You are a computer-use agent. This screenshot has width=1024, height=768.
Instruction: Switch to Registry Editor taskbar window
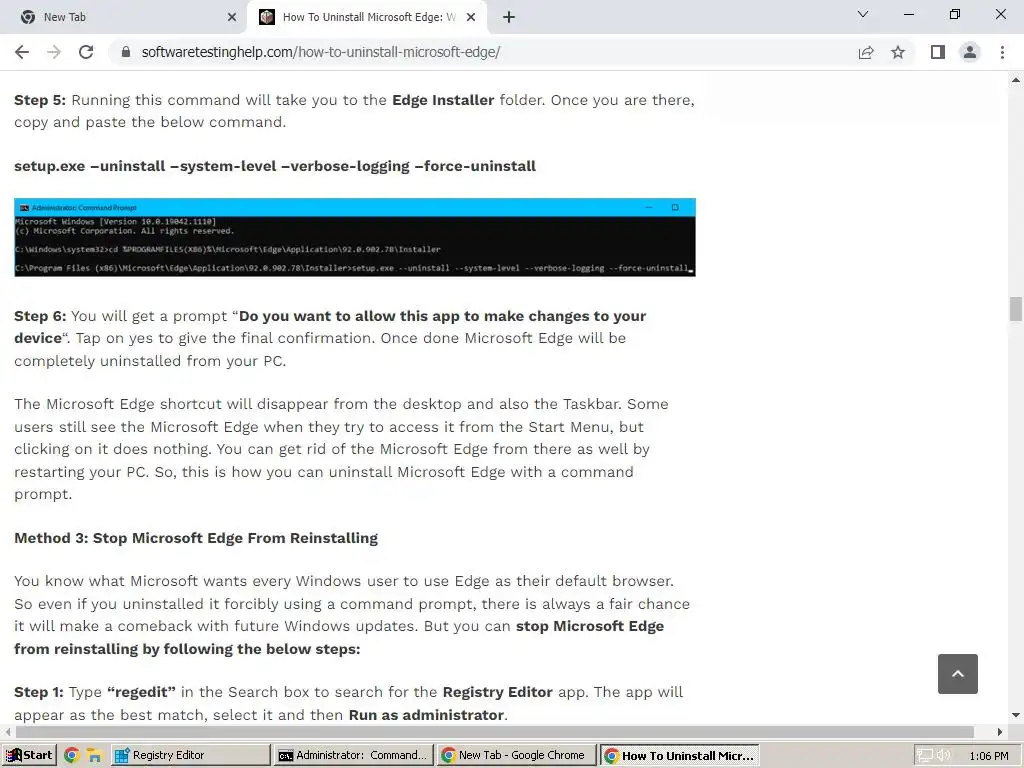[x=190, y=756]
